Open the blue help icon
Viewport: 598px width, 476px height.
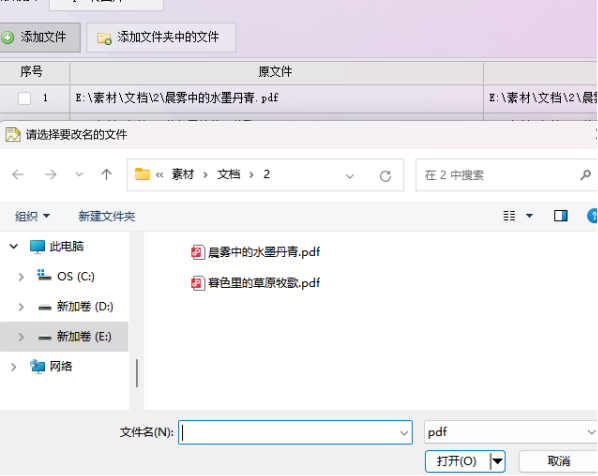(592, 216)
